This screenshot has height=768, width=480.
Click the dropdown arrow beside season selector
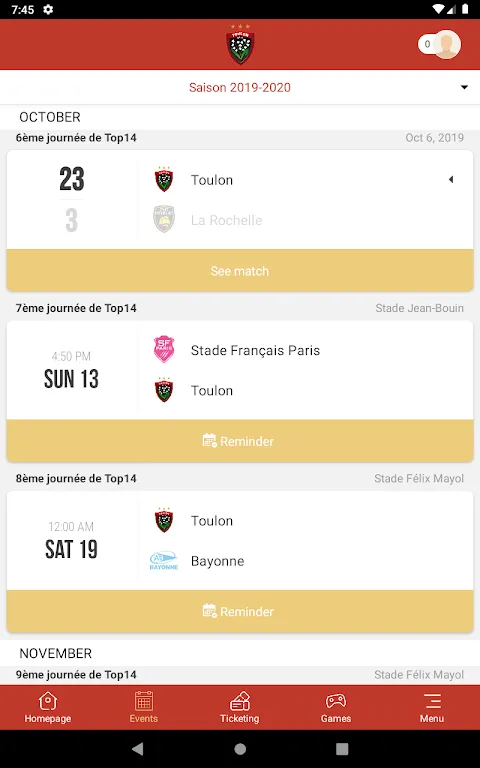(x=464, y=87)
